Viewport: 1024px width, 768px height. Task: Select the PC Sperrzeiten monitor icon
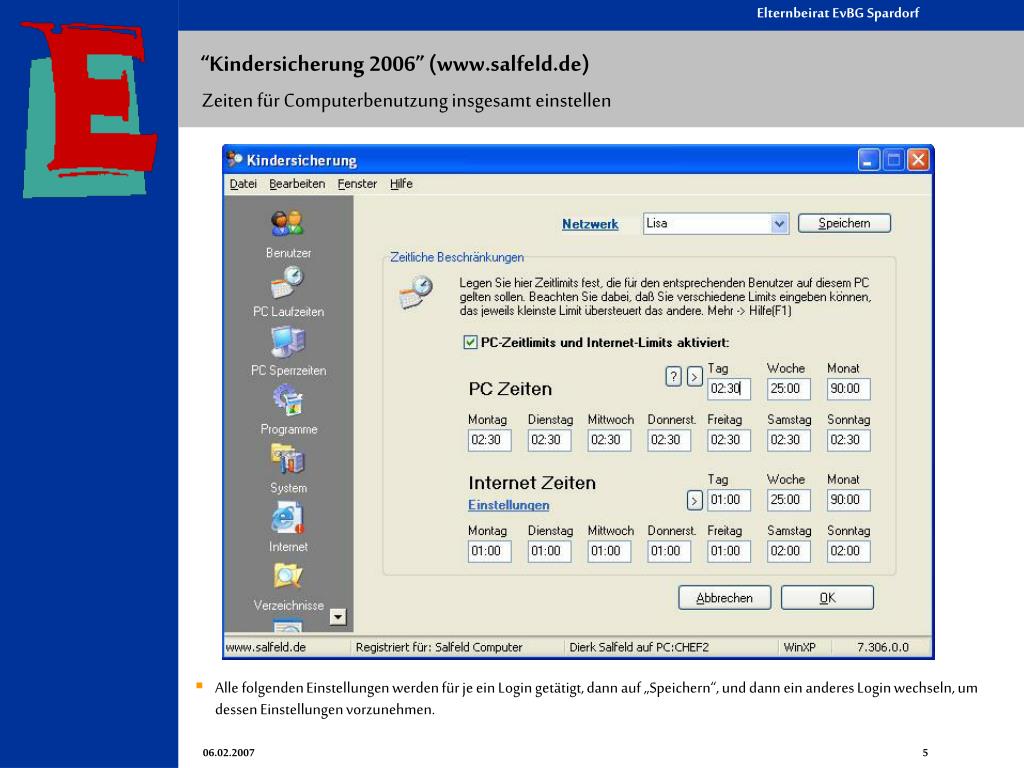click(287, 342)
